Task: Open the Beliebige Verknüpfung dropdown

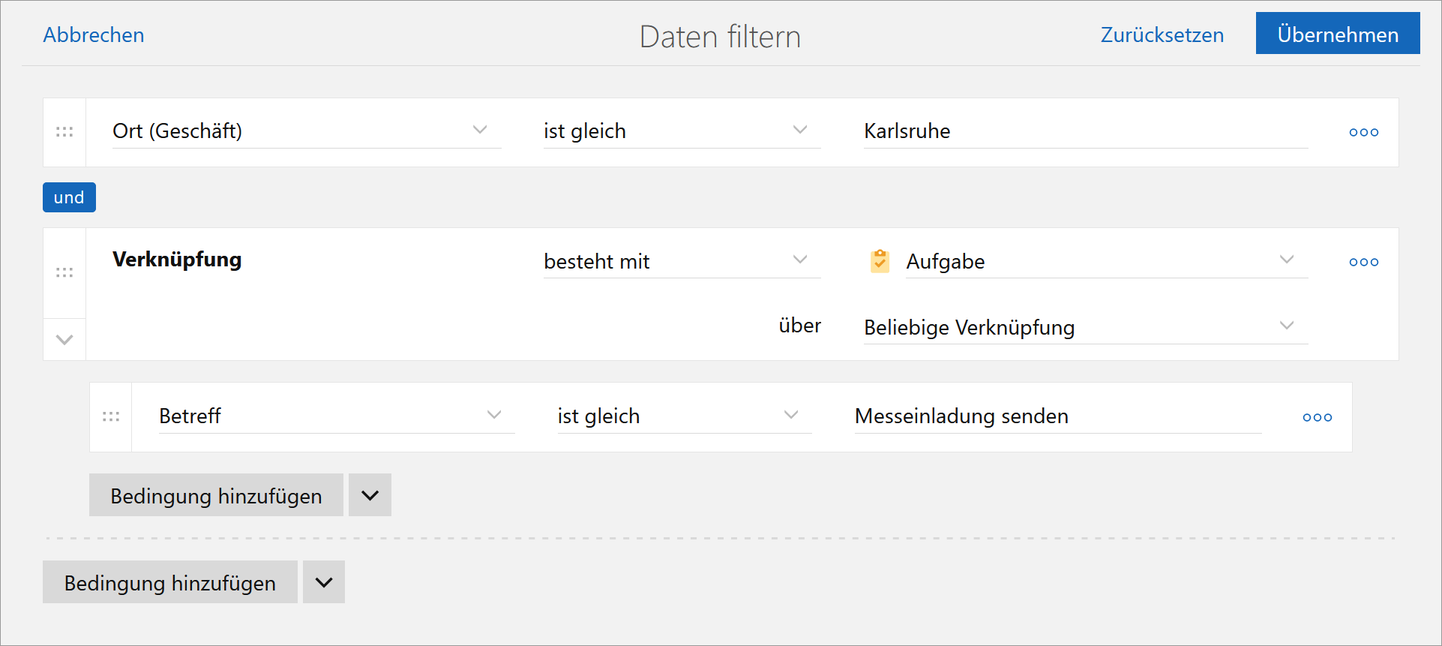Action: (x=1286, y=326)
